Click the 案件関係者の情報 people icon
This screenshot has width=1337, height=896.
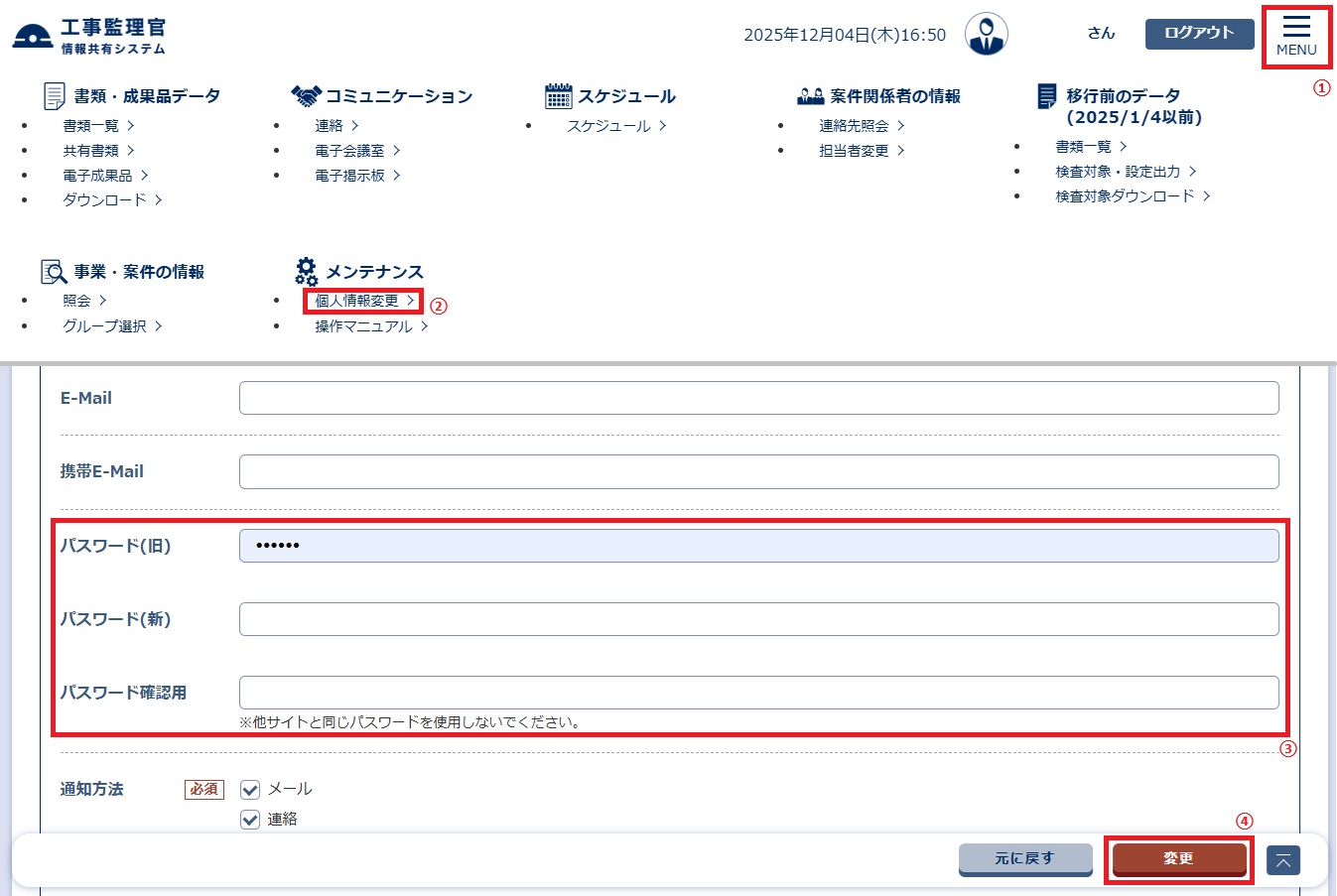pyautogui.click(x=811, y=96)
